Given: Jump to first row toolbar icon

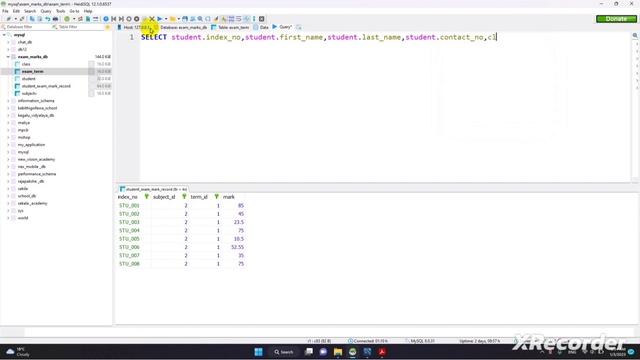Looking at the screenshot, I should [113, 19].
